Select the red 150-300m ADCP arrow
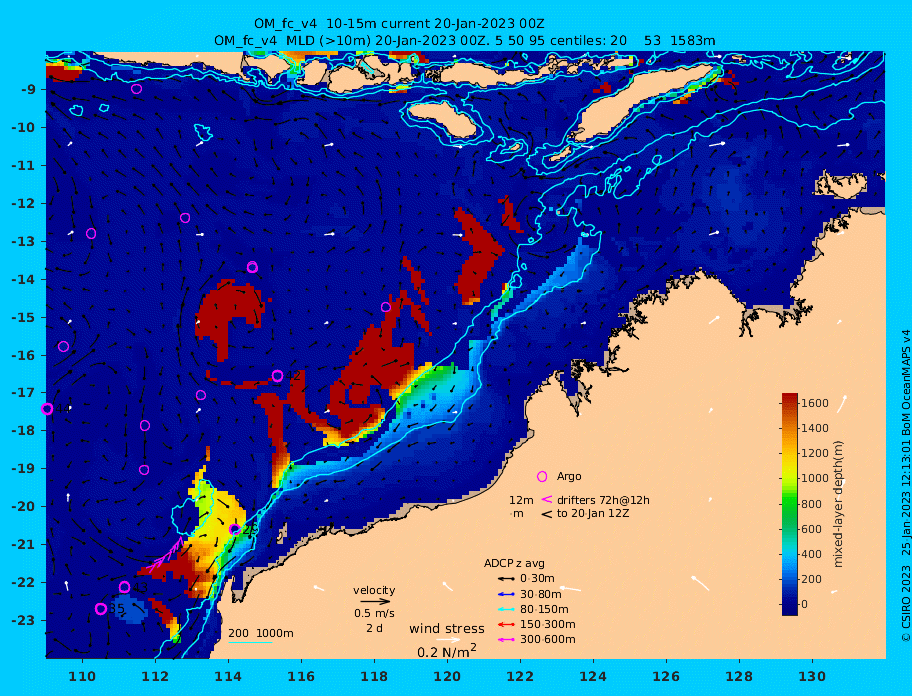This screenshot has height=696, width=912. (x=506, y=624)
